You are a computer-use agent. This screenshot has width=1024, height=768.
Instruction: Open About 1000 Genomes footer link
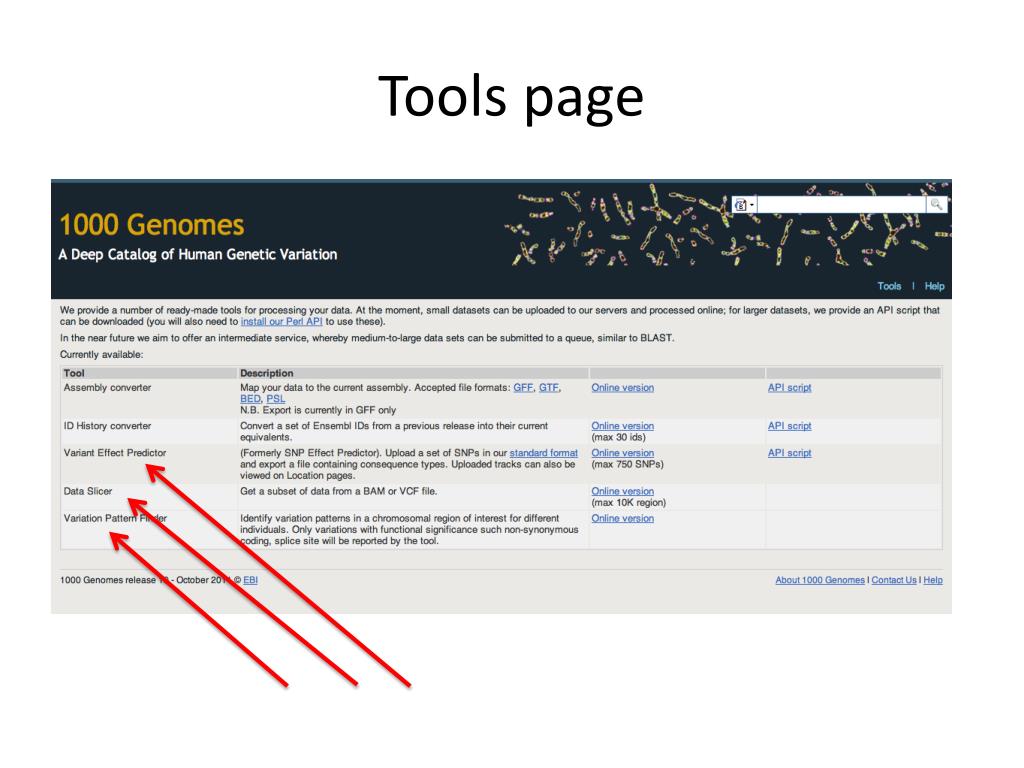point(820,580)
